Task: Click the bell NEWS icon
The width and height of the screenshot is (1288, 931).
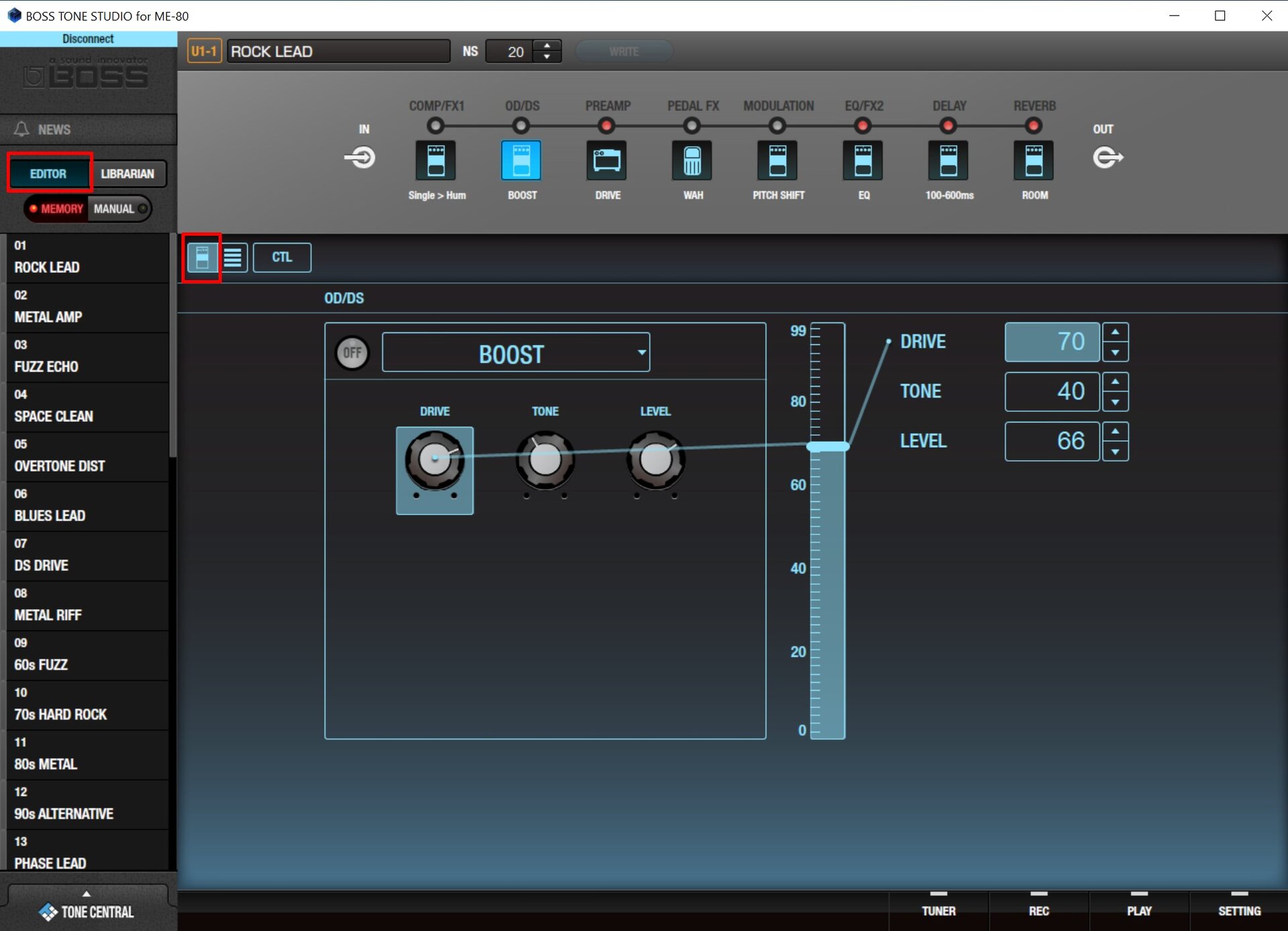Action: point(22,129)
